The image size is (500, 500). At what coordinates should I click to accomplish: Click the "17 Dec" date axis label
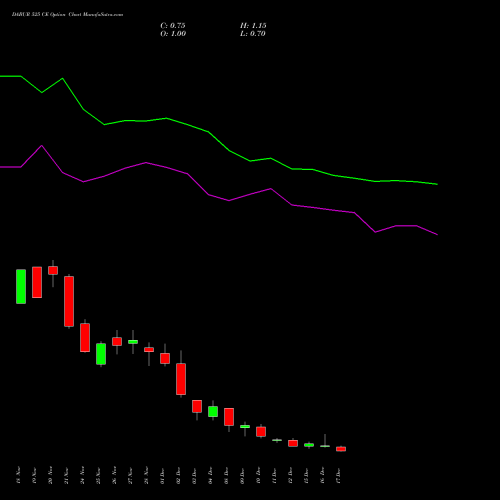338,476
